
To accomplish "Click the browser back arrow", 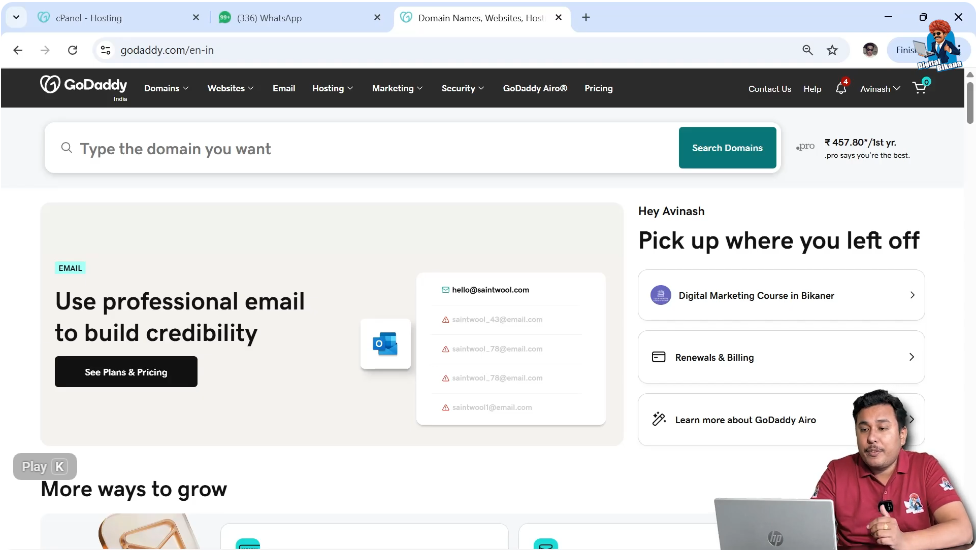I will (17, 50).
